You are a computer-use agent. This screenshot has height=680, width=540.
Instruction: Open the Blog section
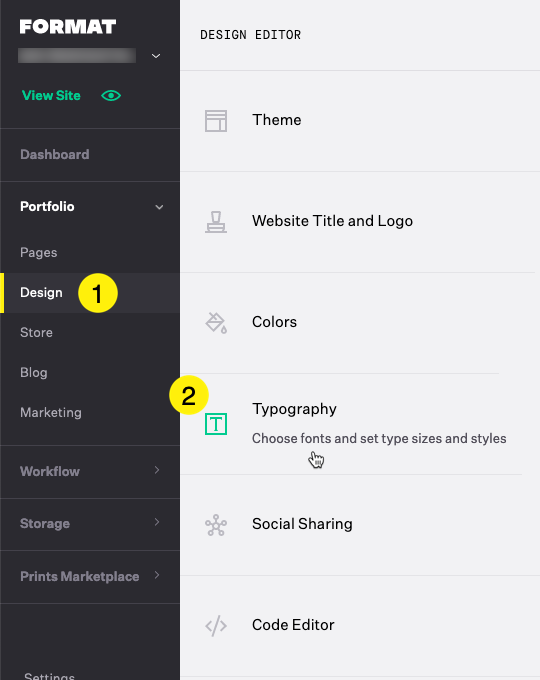pyautogui.click(x=34, y=373)
